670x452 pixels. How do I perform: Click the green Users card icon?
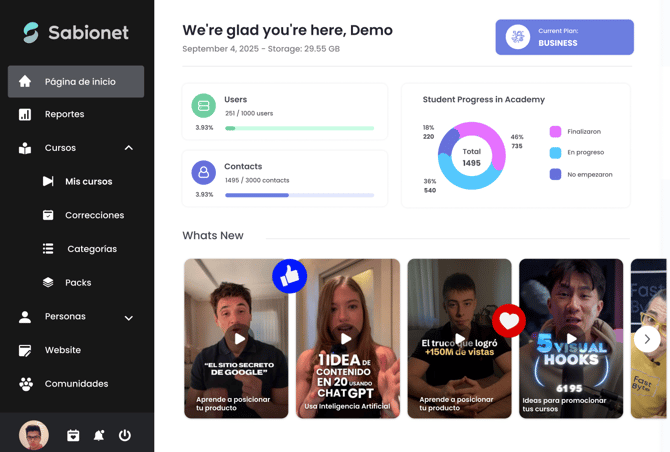coord(204,105)
